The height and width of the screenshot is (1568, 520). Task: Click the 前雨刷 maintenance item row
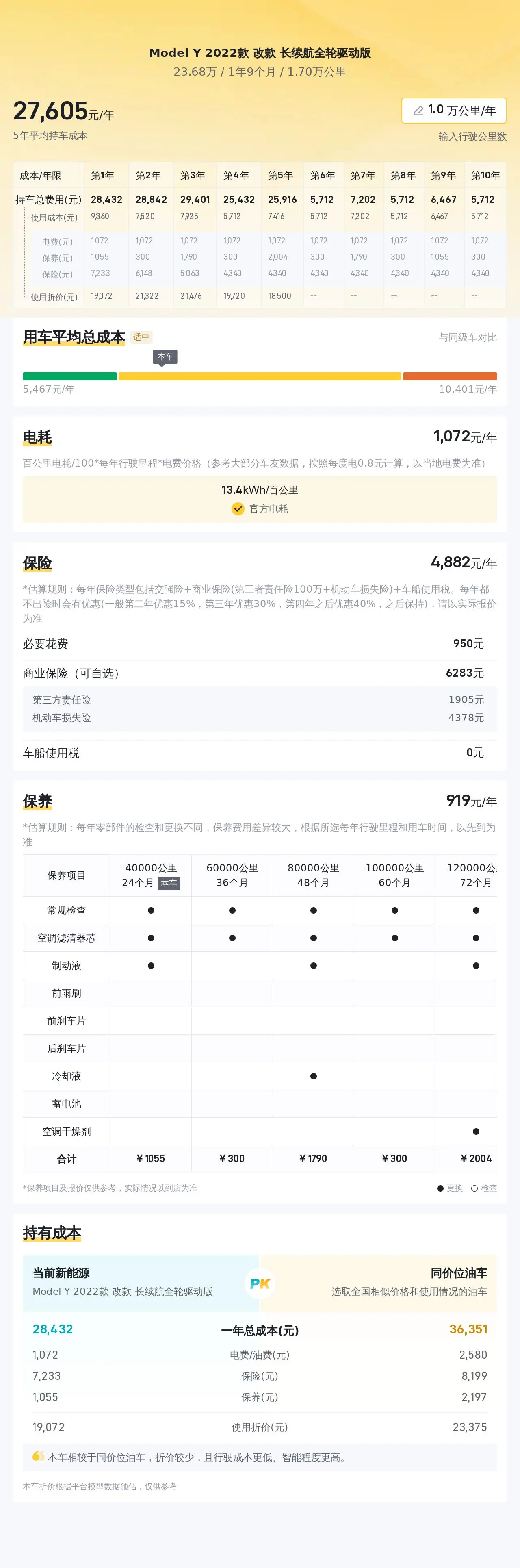260,993
